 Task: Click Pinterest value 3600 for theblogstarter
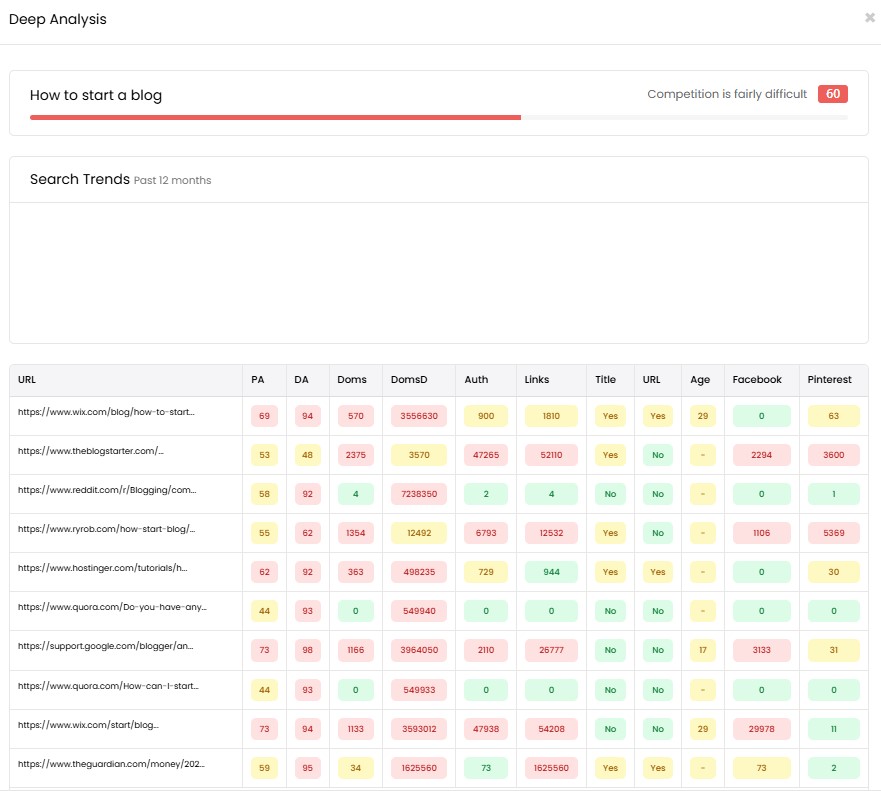[834, 455]
